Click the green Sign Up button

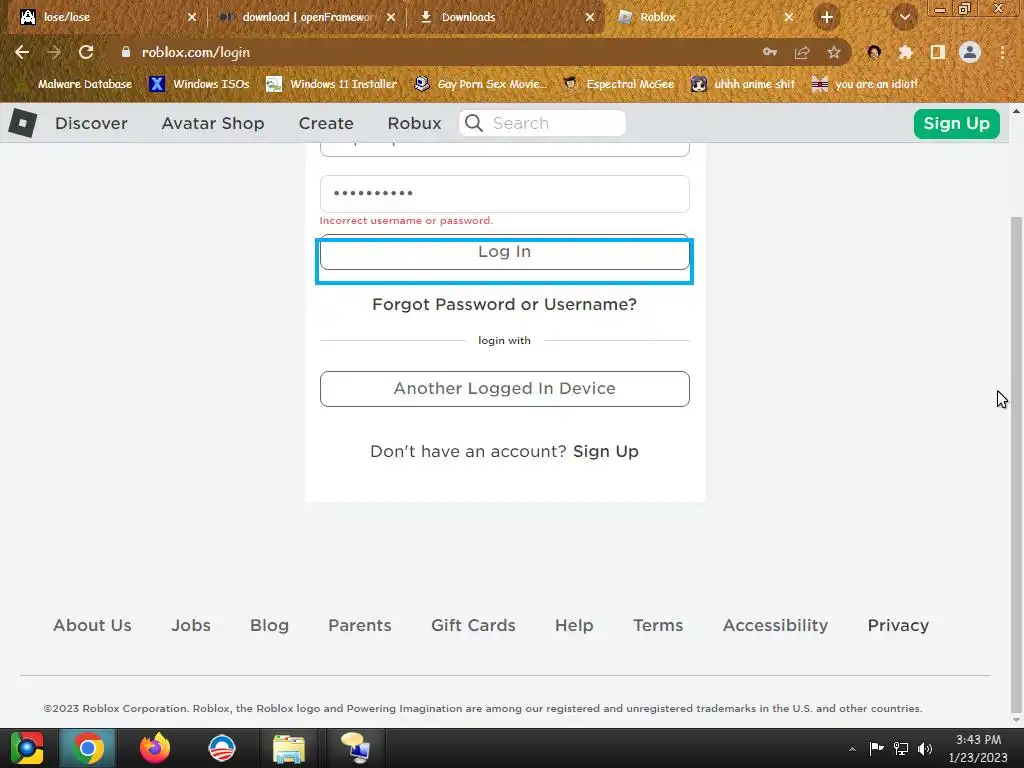tap(957, 123)
